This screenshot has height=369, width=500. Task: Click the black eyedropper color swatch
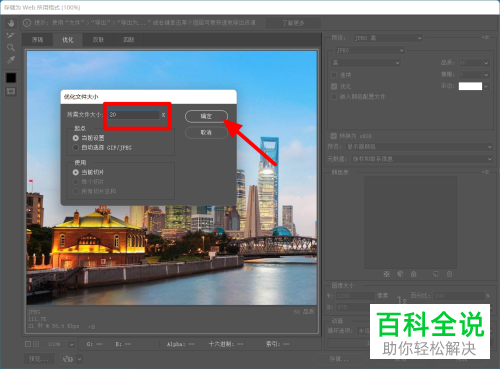tap(11, 78)
